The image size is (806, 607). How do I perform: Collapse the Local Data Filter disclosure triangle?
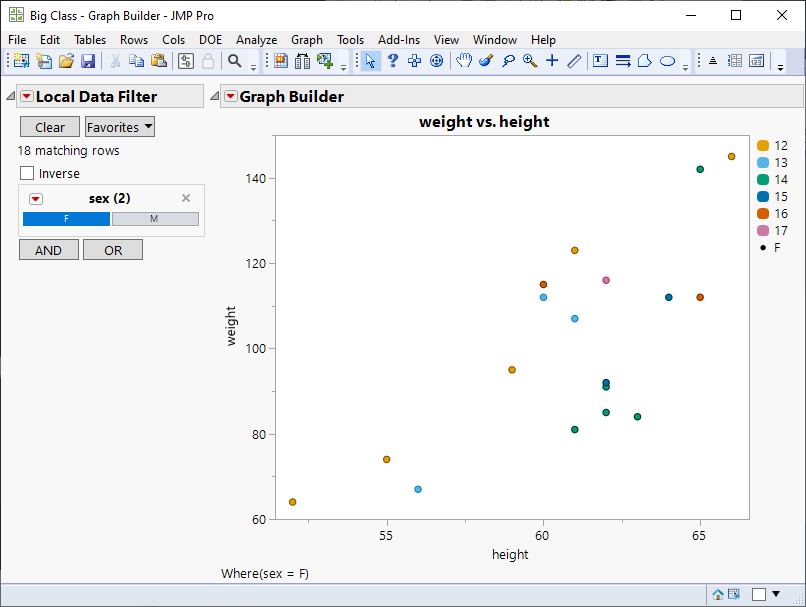click(x=10, y=96)
